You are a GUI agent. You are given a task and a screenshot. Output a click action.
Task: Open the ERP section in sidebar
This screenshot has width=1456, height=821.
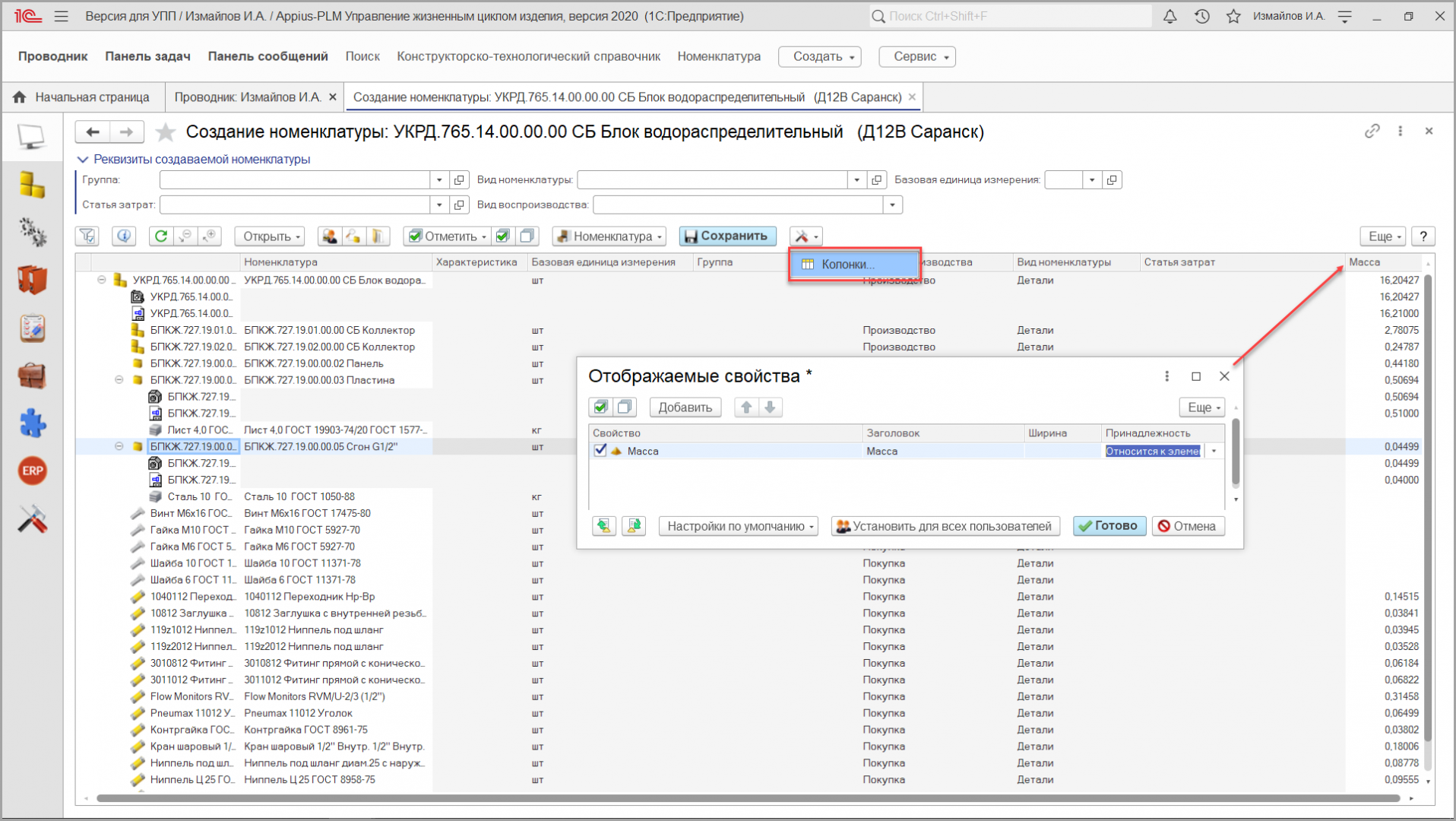(x=32, y=471)
